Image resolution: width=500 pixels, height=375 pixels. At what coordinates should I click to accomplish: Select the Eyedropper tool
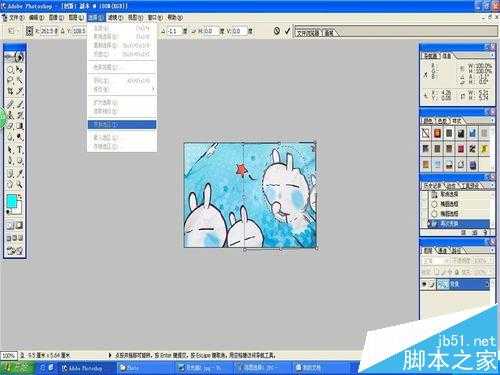click(x=19, y=173)
